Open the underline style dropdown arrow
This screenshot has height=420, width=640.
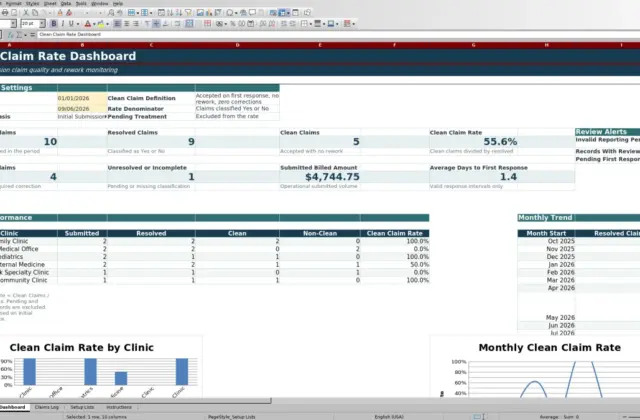(78, 24)
